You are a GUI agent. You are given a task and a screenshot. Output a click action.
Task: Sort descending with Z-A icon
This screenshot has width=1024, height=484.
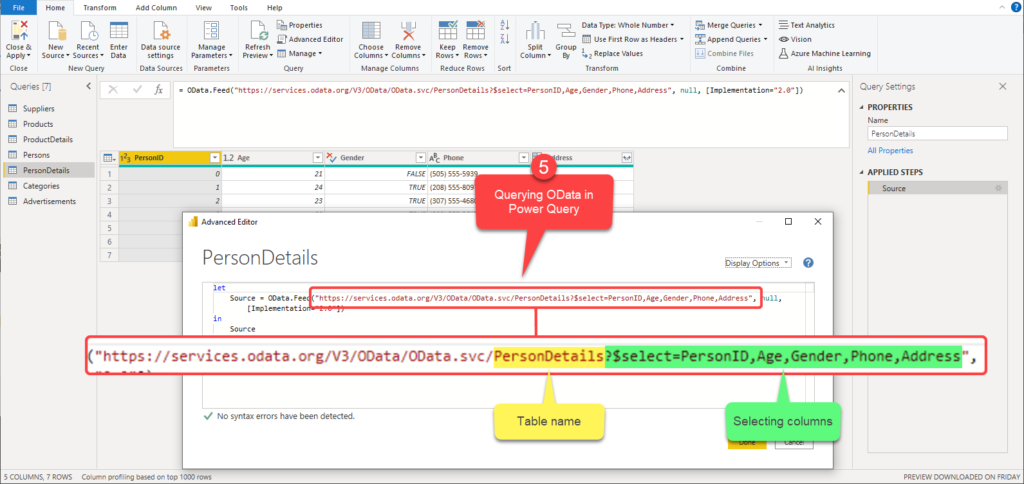point(504,40)
